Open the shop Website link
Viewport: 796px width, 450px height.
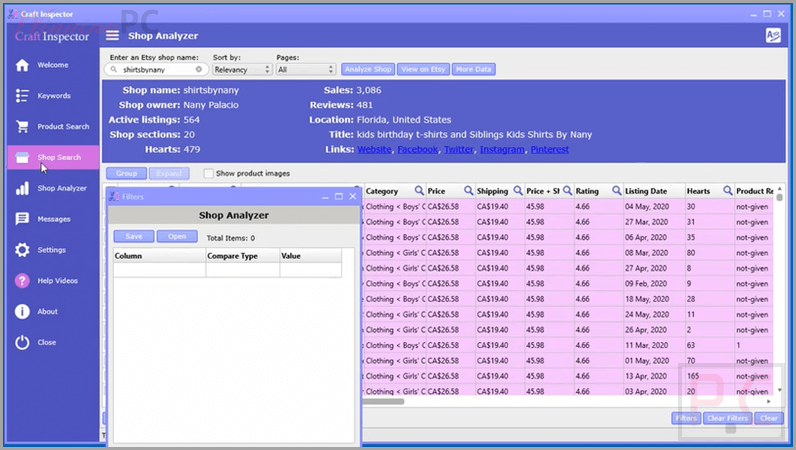tap(374, 149)
